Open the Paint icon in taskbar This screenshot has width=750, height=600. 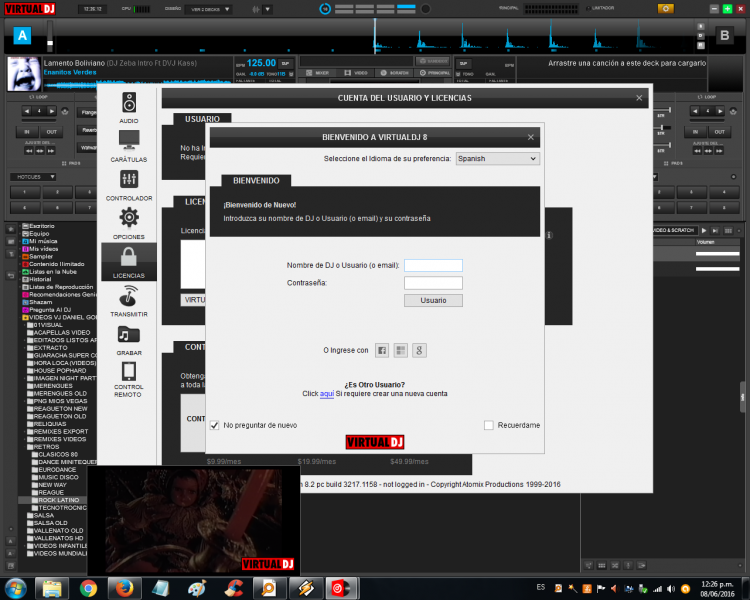(197, 589)
